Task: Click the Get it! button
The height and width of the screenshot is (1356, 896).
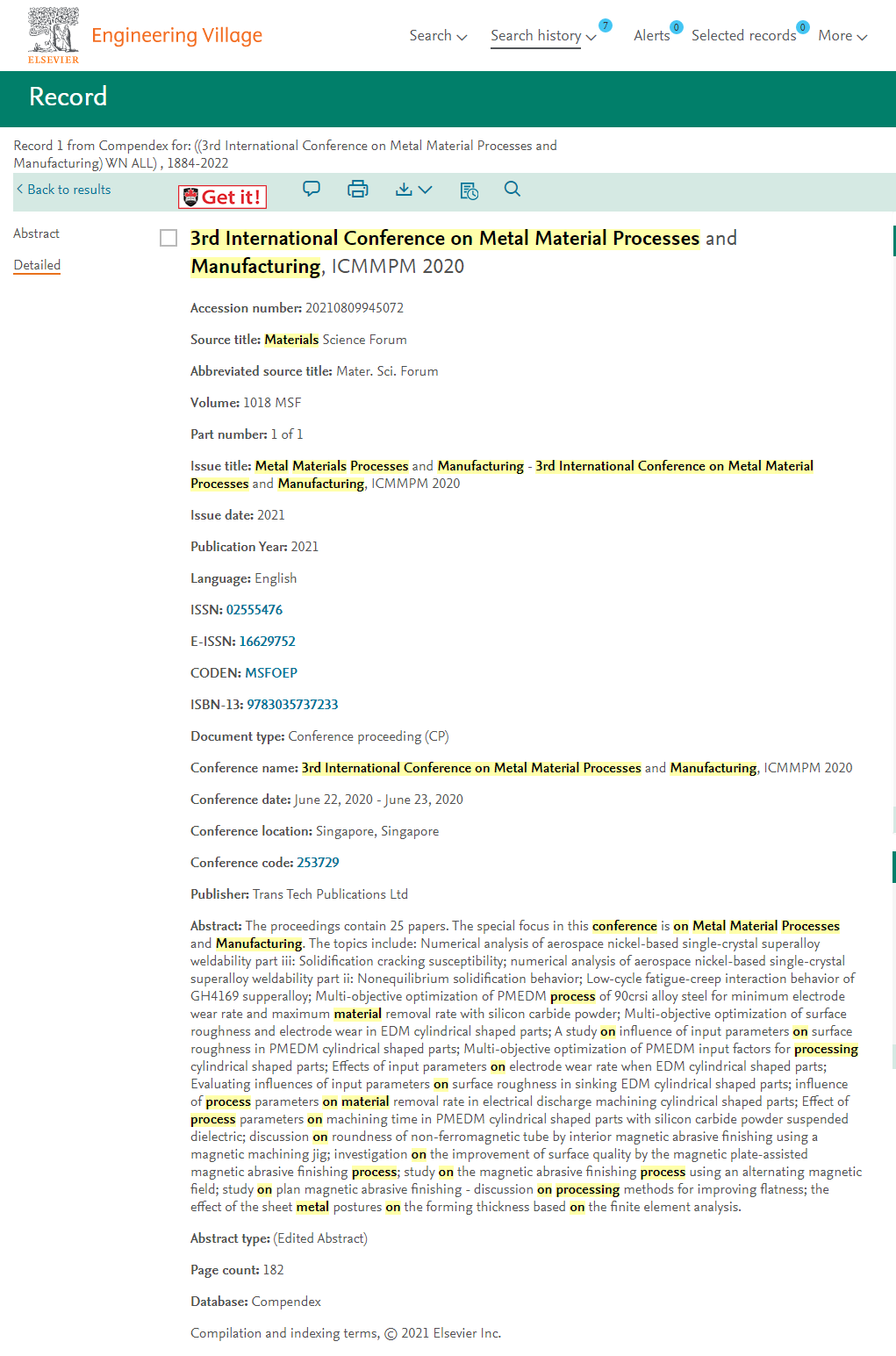Action: 222,197
